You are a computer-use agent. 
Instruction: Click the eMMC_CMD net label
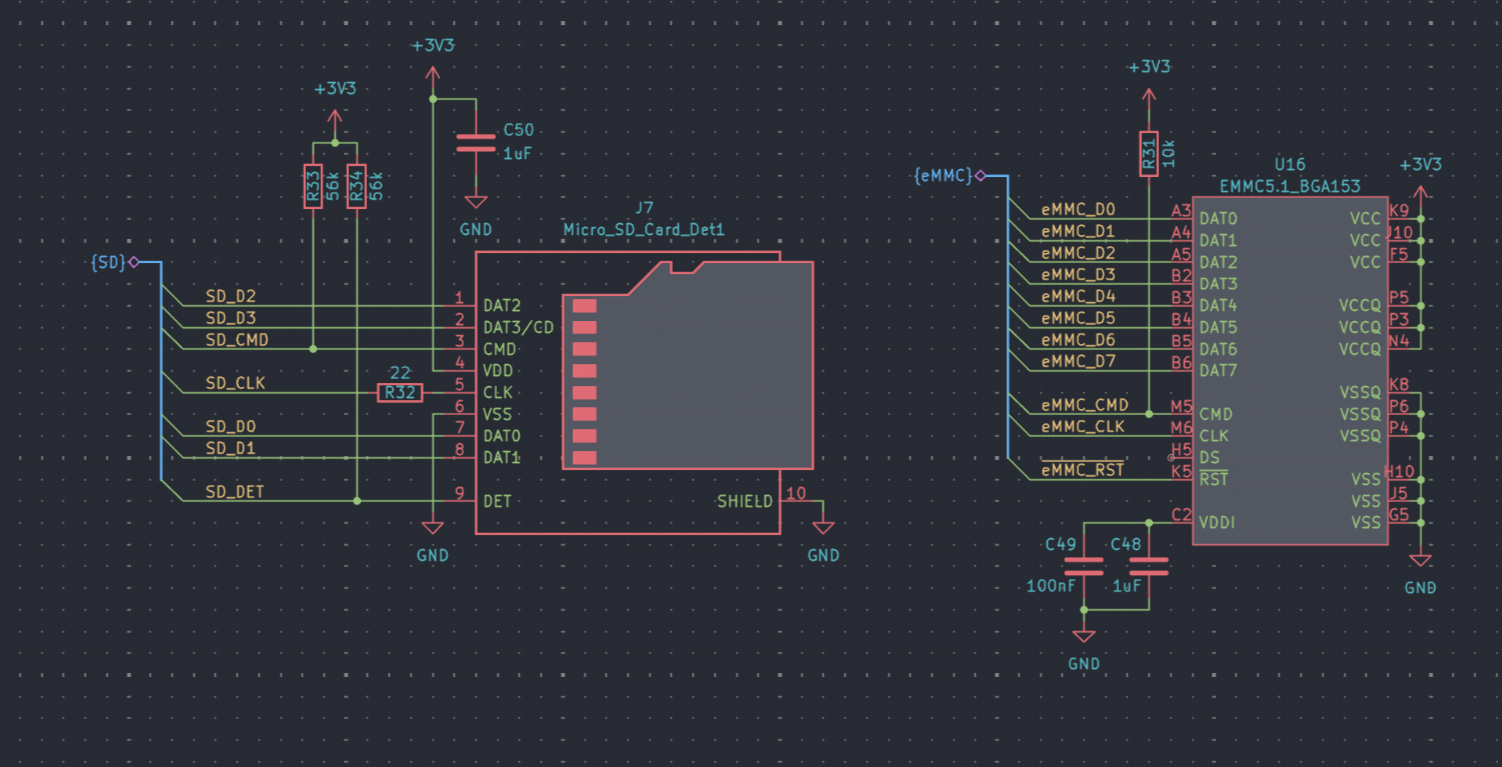[1084, 405]
